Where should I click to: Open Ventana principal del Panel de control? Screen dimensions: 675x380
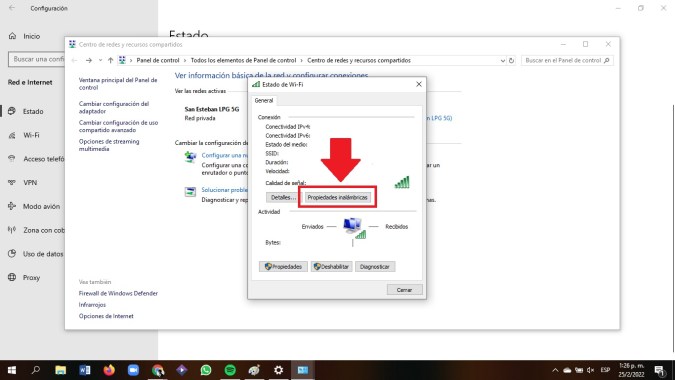[118, 83]
